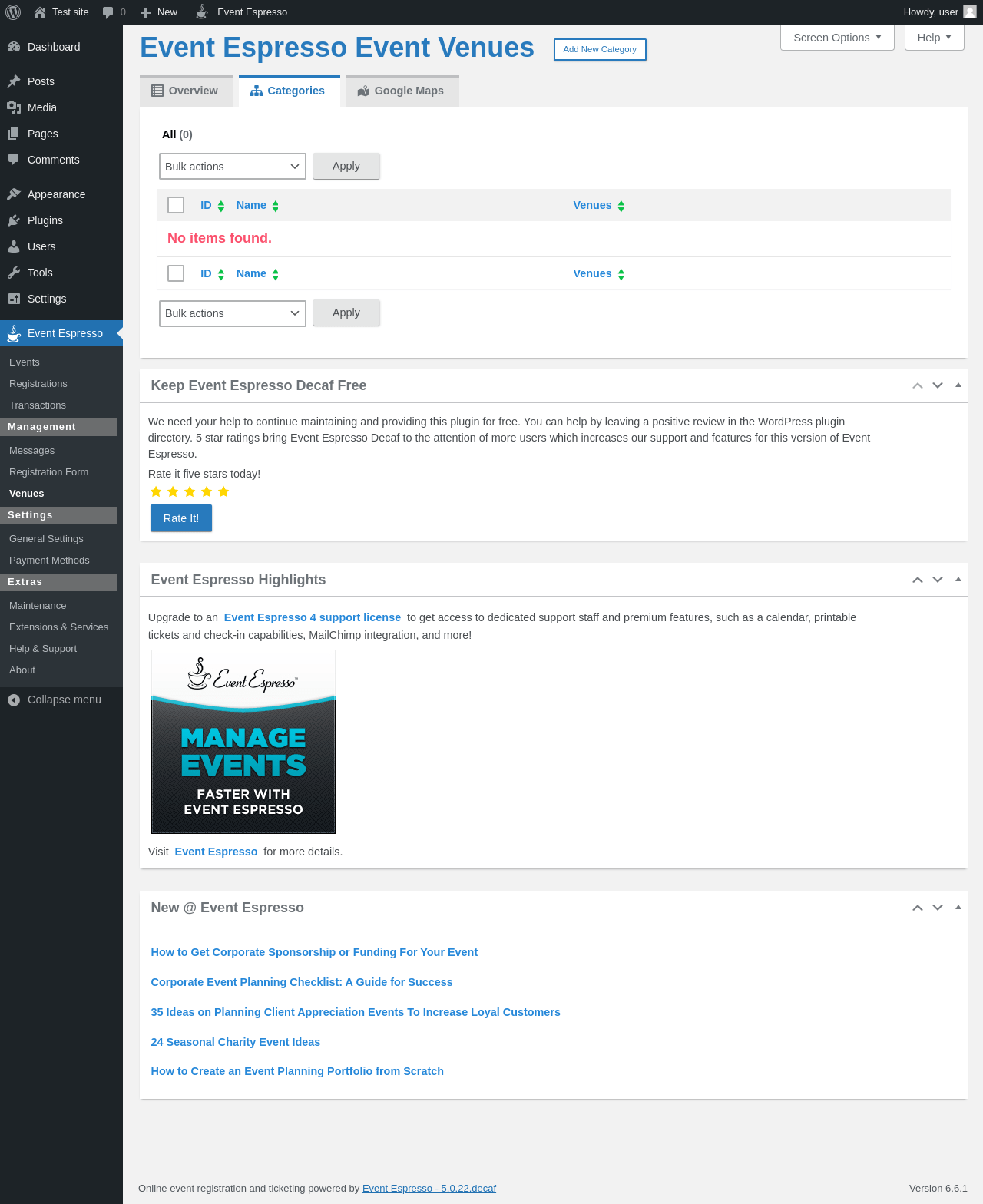The width and height of the screenshot is (983, 1204).
Task: Click the top Apply button
Action: coord(346,166)
